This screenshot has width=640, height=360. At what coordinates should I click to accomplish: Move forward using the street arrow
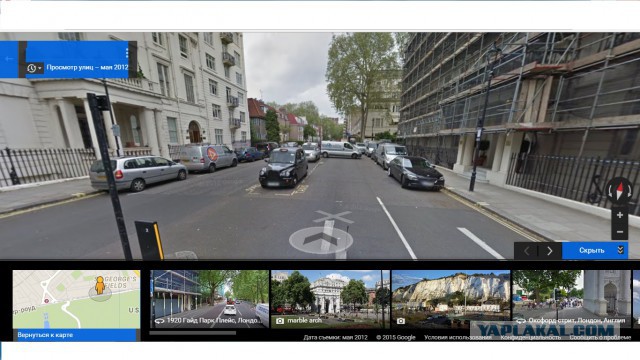click(321, 239)
